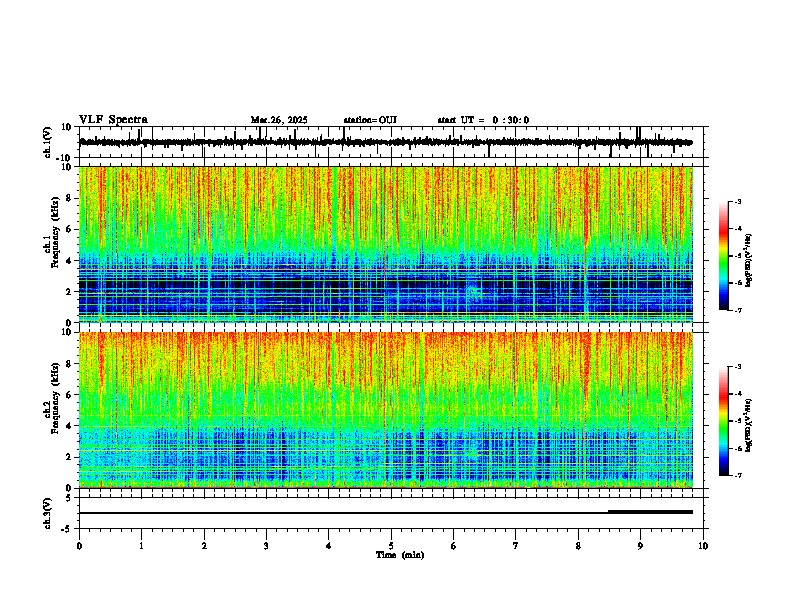Click the "-5" tick on ch.3(V) axis
Screen dimensions: 792x612
pyautogui.click(x=68, y=529)
